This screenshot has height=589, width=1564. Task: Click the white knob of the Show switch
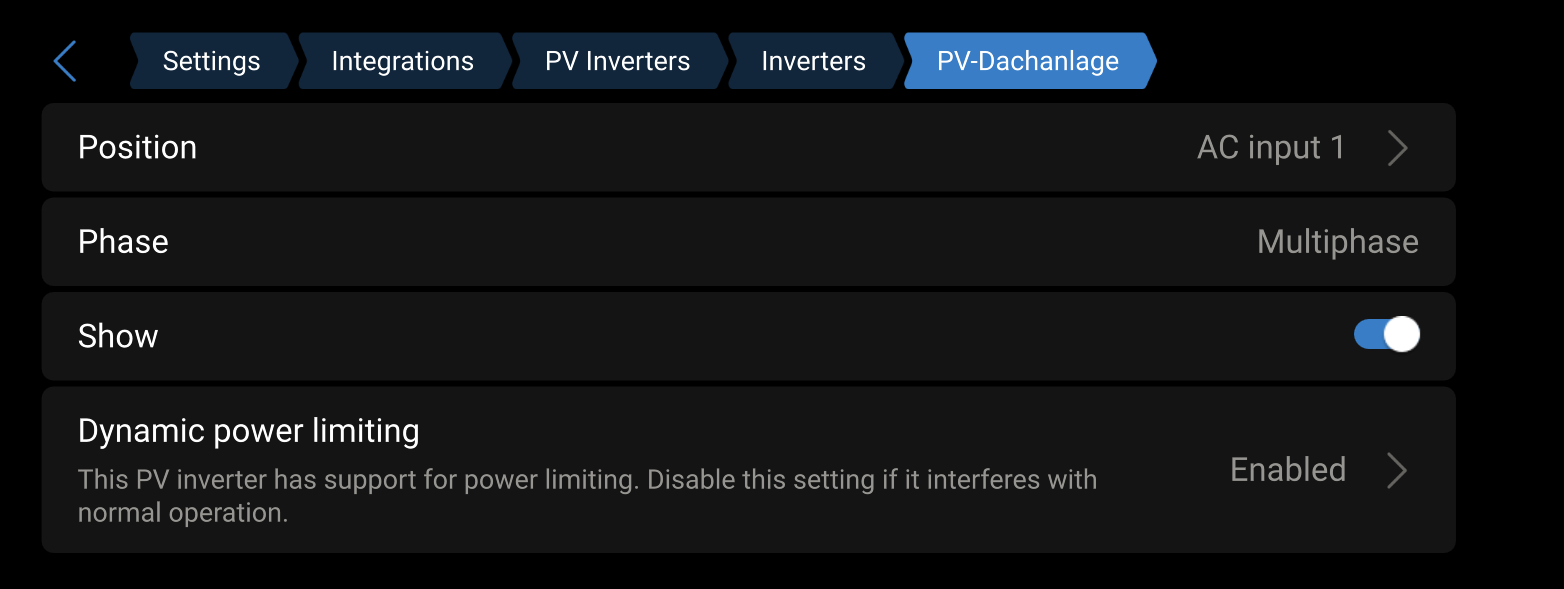pyautogui.click(x=1402, y=335)
